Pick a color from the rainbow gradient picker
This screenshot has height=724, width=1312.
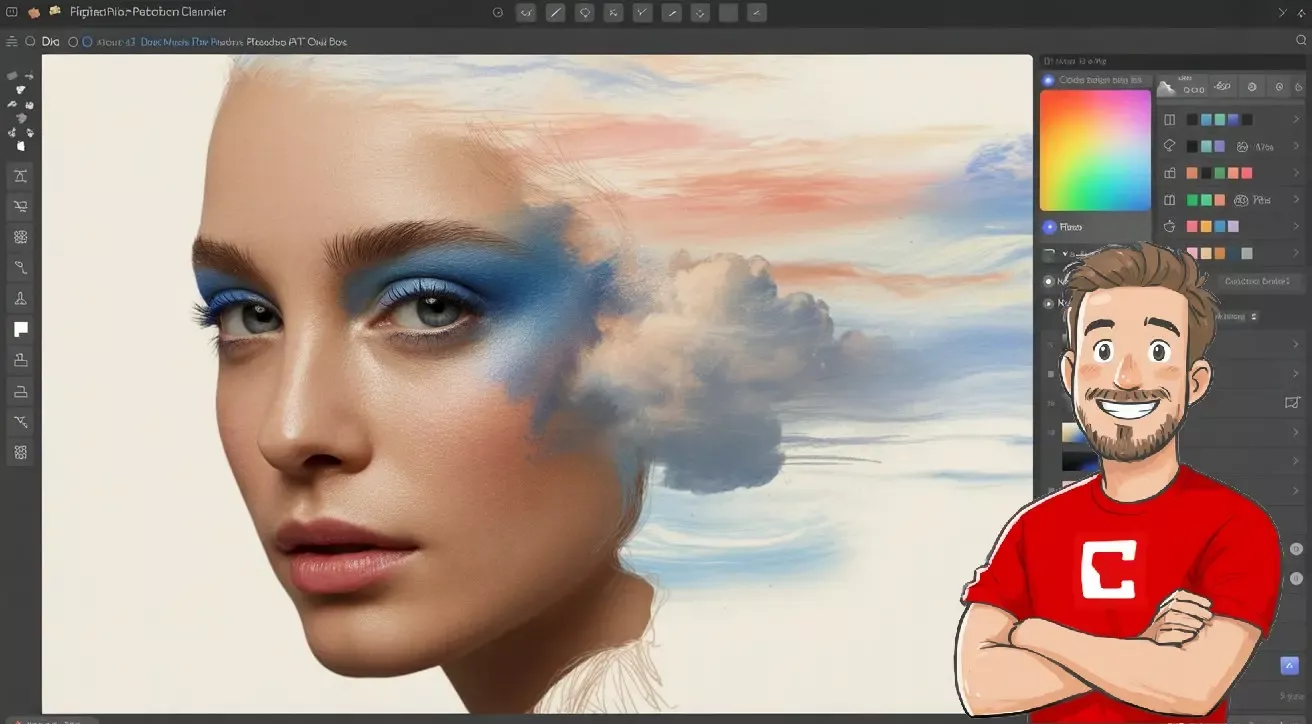(x=1095, y=150)
